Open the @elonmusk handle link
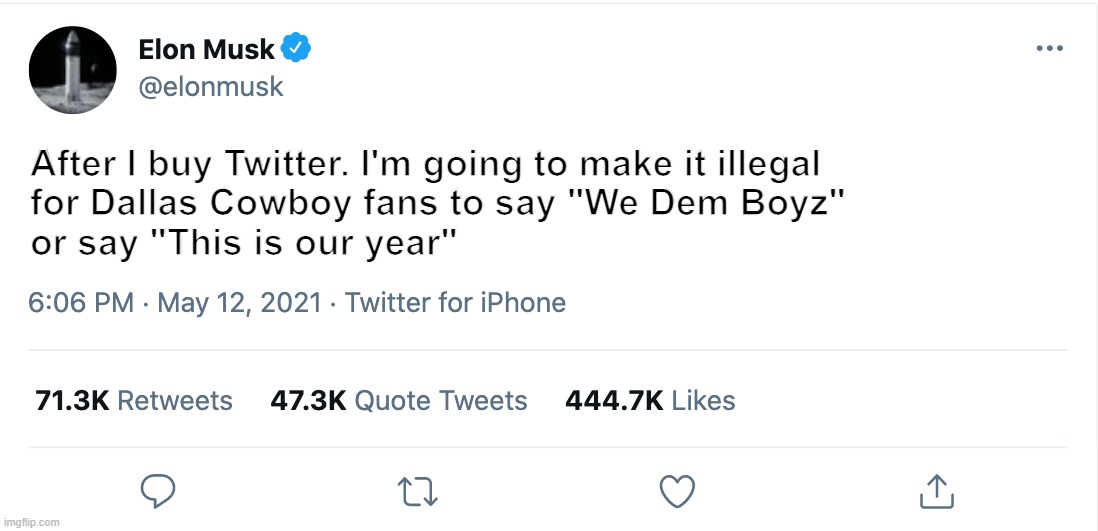1098x531 pixels. 210,87
